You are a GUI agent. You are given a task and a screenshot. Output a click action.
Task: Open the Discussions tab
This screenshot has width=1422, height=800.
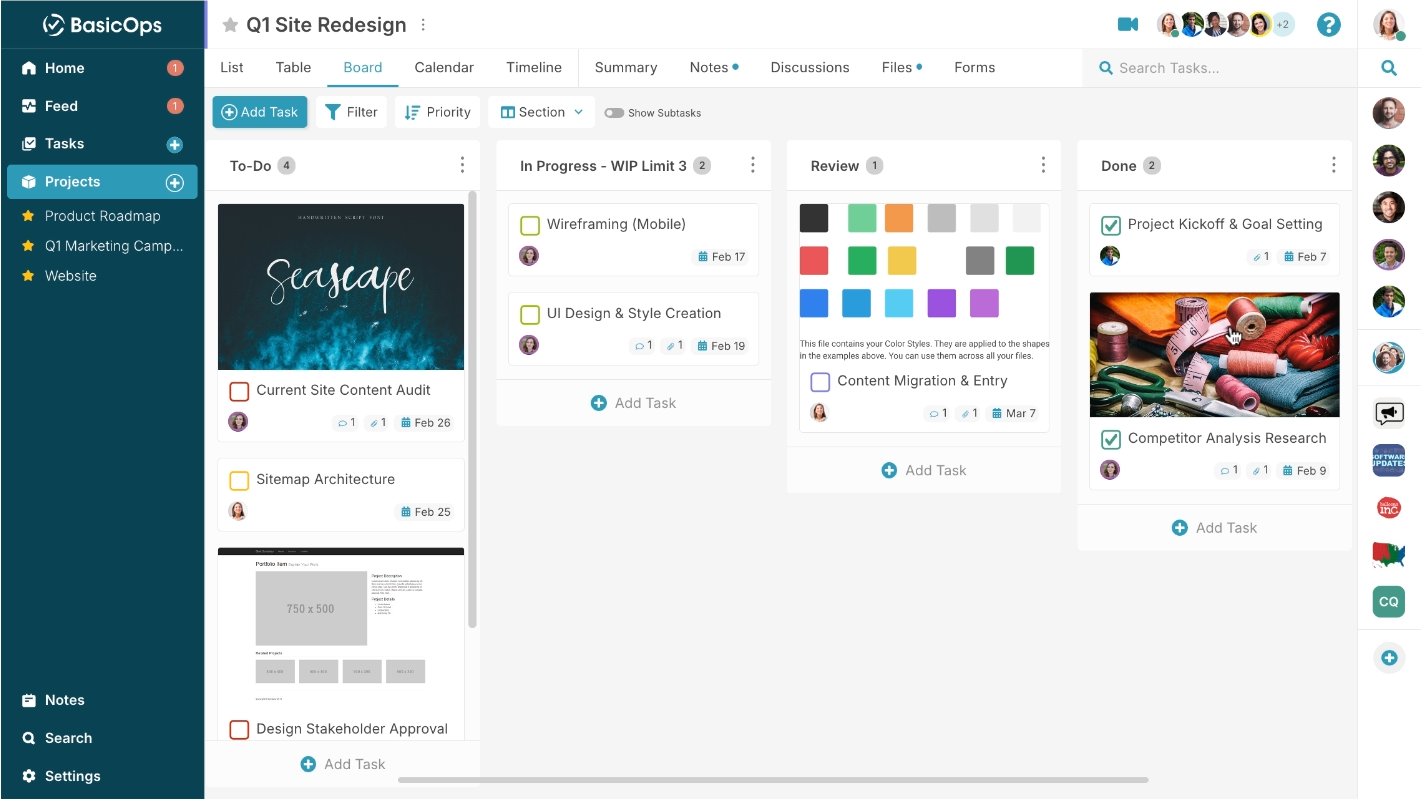coord(809,67)
